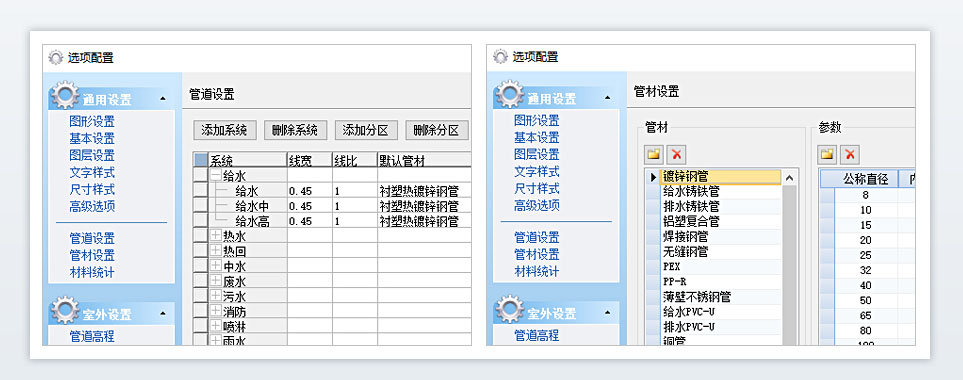Viewport: 963px width, 380px height.
Task: Open 图形设置 in the 管材设置 window sidebar
Action: point(537,120)
